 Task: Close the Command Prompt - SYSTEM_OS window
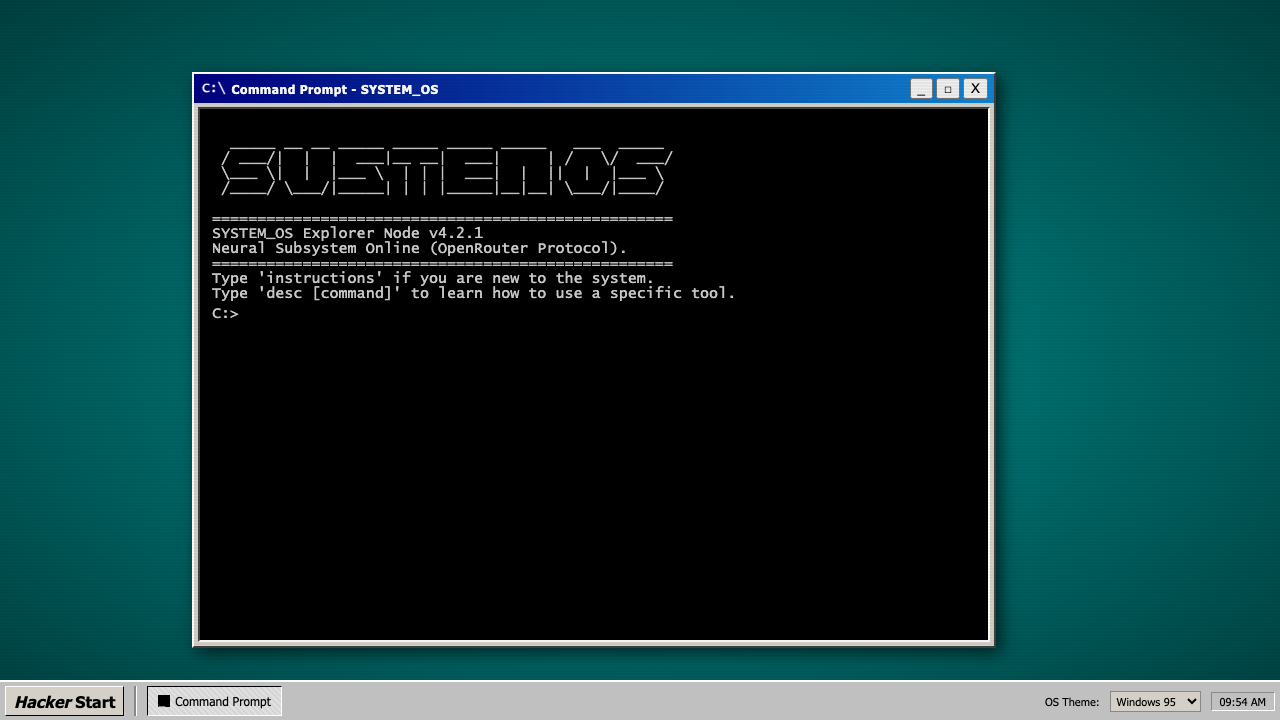click(x=975, y=89)
